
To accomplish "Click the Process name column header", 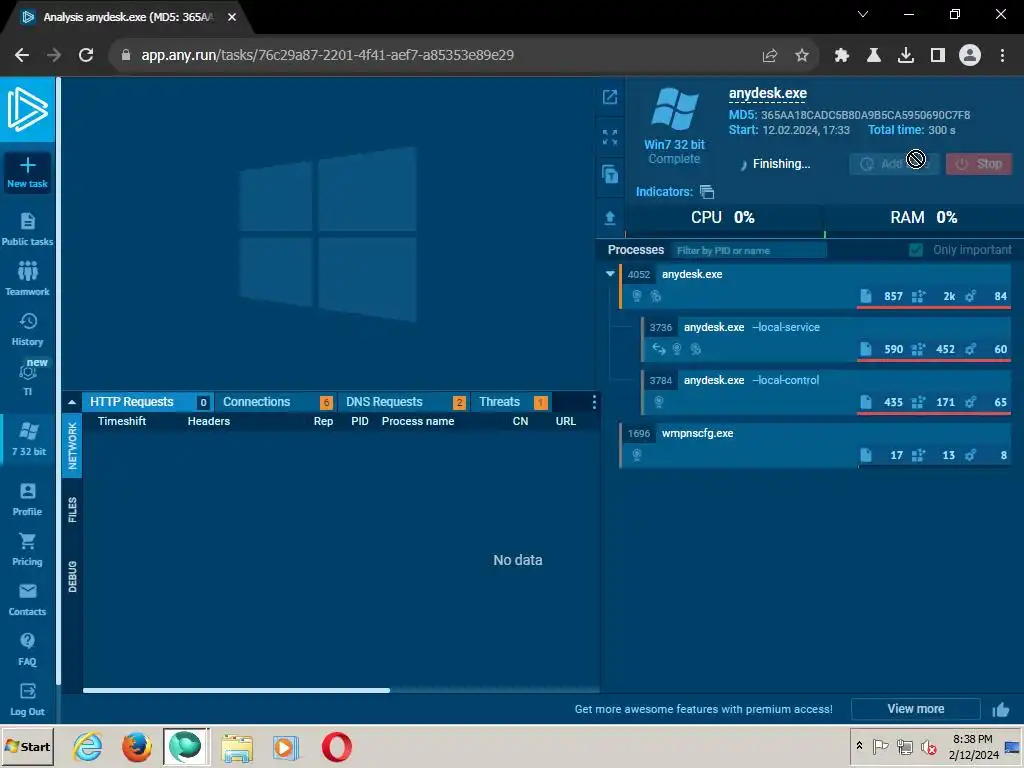I will [418, 421].
